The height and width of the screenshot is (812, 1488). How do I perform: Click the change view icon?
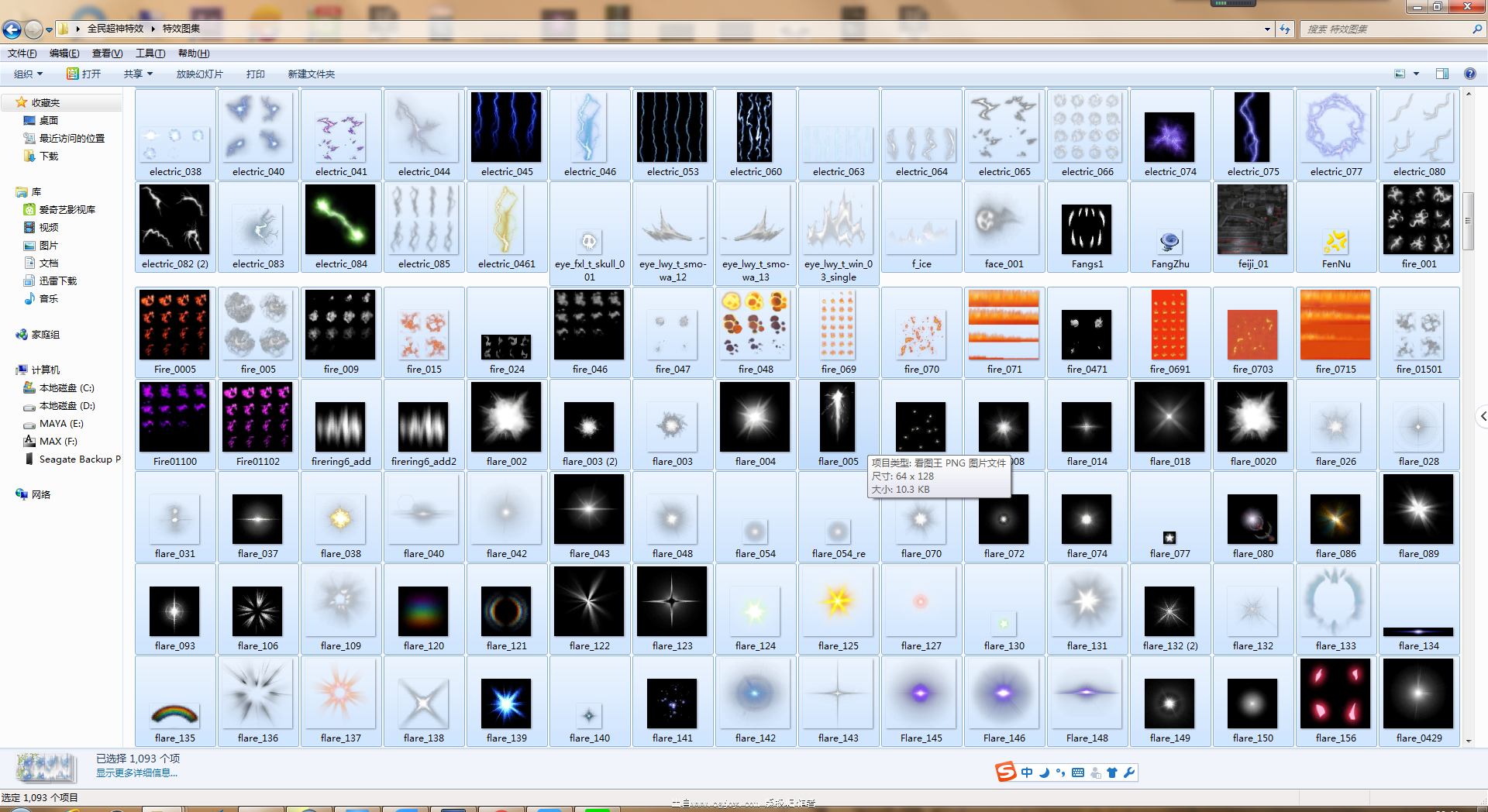1400,74
